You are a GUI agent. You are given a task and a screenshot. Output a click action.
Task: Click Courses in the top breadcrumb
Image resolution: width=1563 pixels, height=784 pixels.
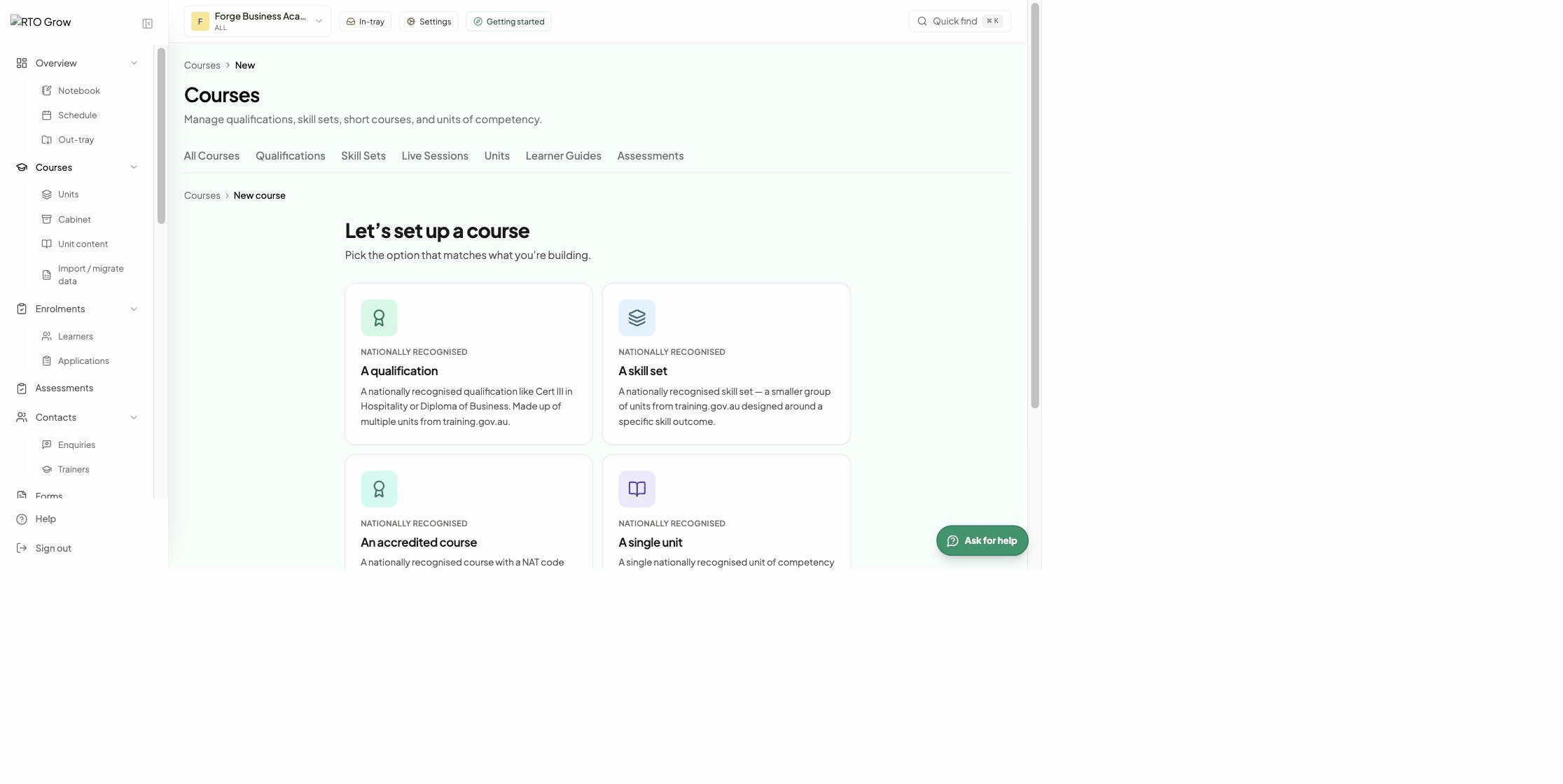pyautogui.click(x=202, y=66)
